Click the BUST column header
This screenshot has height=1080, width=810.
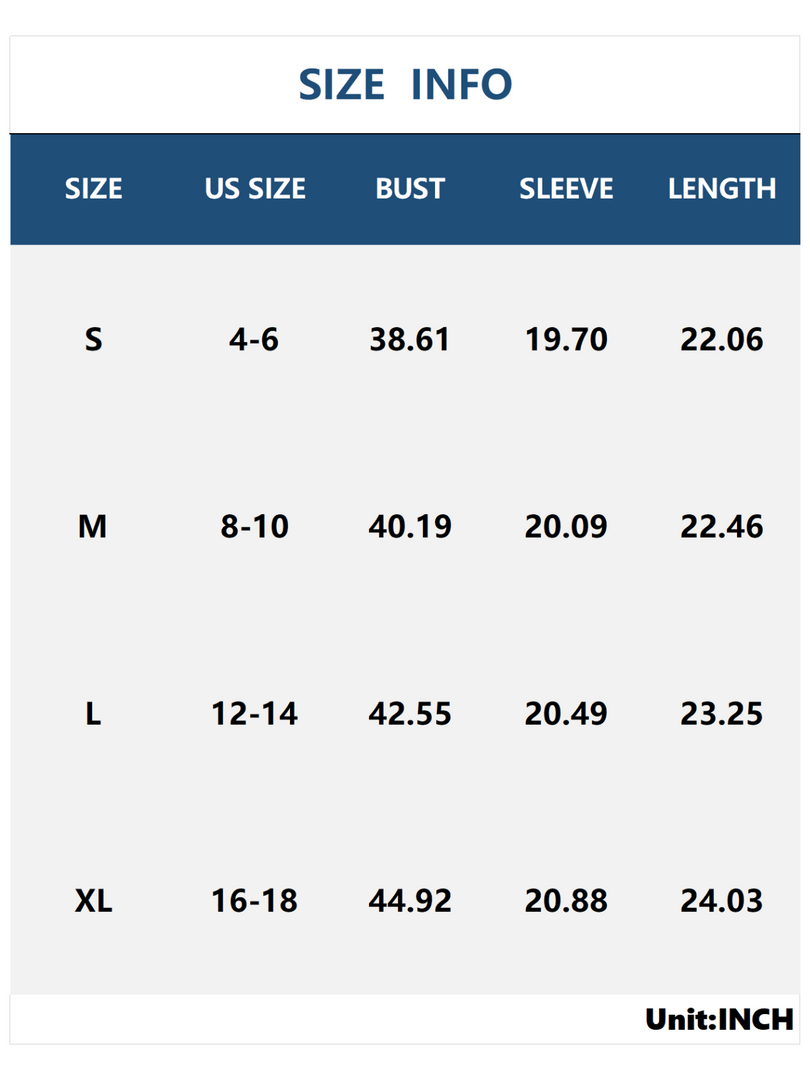pyautogui.click(x=410, y=189)
